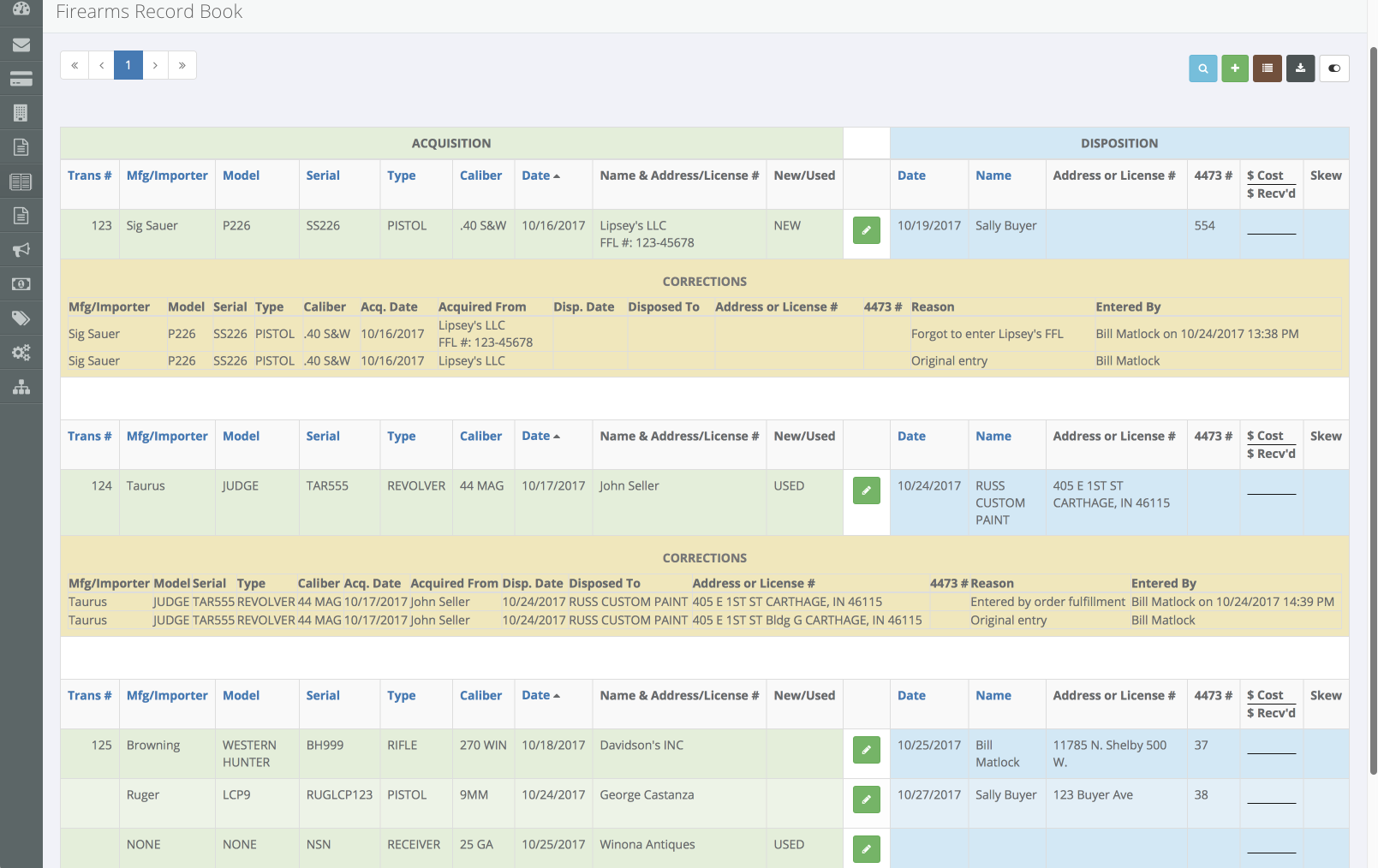Click the 'Firearms Record Book' page title
This screenshot has height=868, width=1378.
pos(149,12)
